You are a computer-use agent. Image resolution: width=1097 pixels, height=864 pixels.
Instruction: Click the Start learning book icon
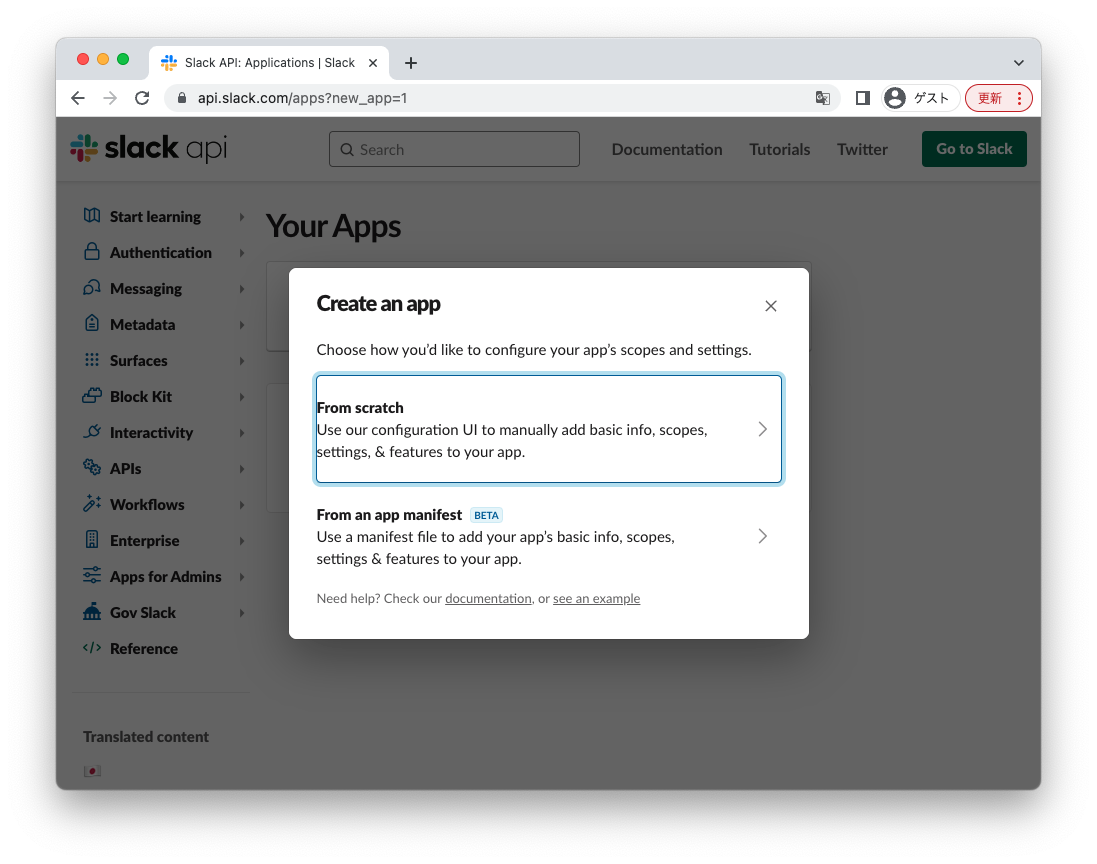point(92,215)
